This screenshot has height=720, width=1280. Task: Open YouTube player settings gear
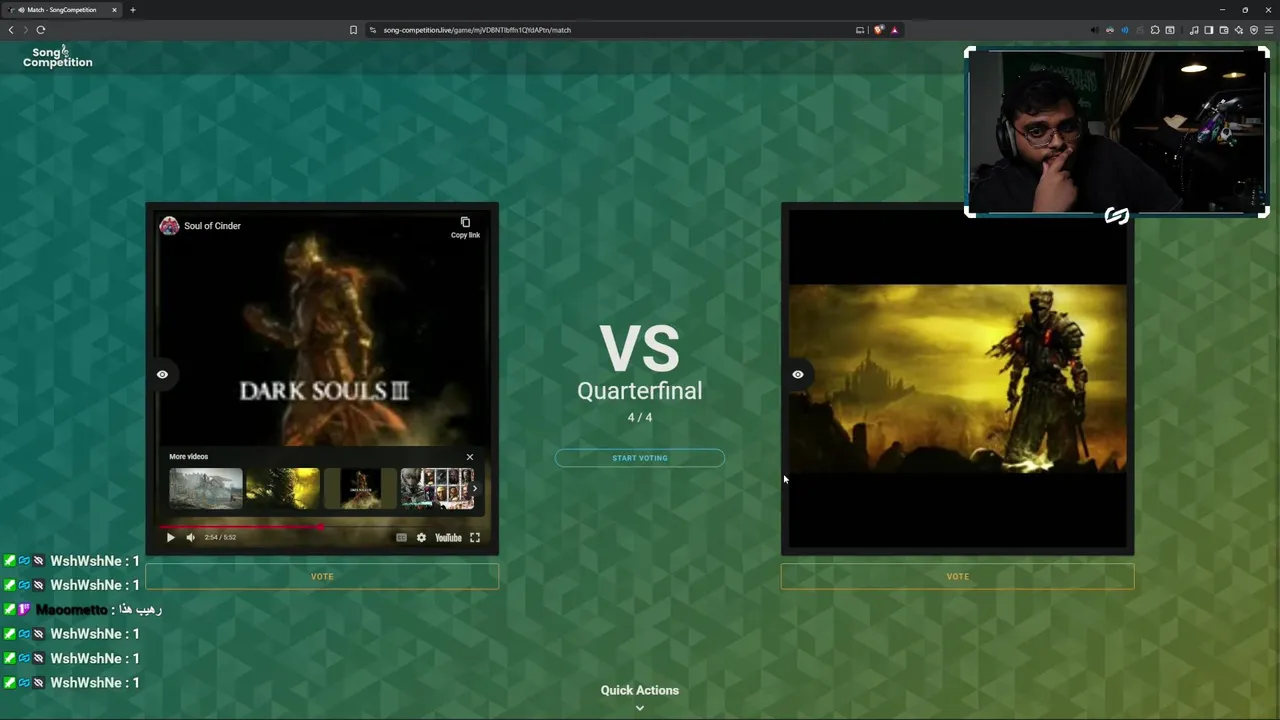pyautogui.click(x=421, y=538)
